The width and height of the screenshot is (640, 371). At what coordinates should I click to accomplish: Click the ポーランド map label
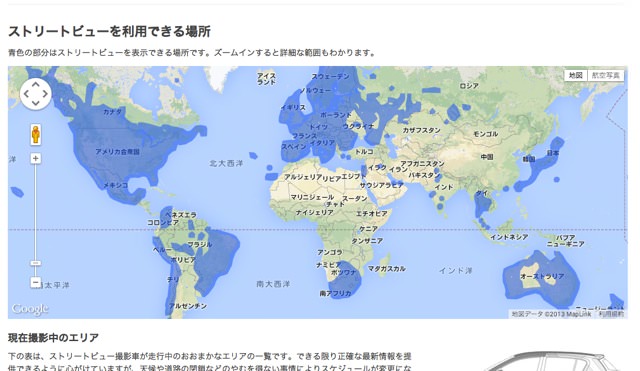click(x=336, y=115)
